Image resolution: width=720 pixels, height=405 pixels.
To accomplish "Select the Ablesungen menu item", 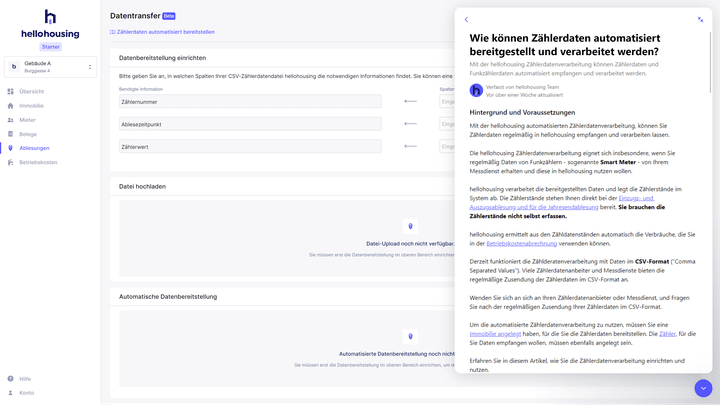I will [34, 148].
